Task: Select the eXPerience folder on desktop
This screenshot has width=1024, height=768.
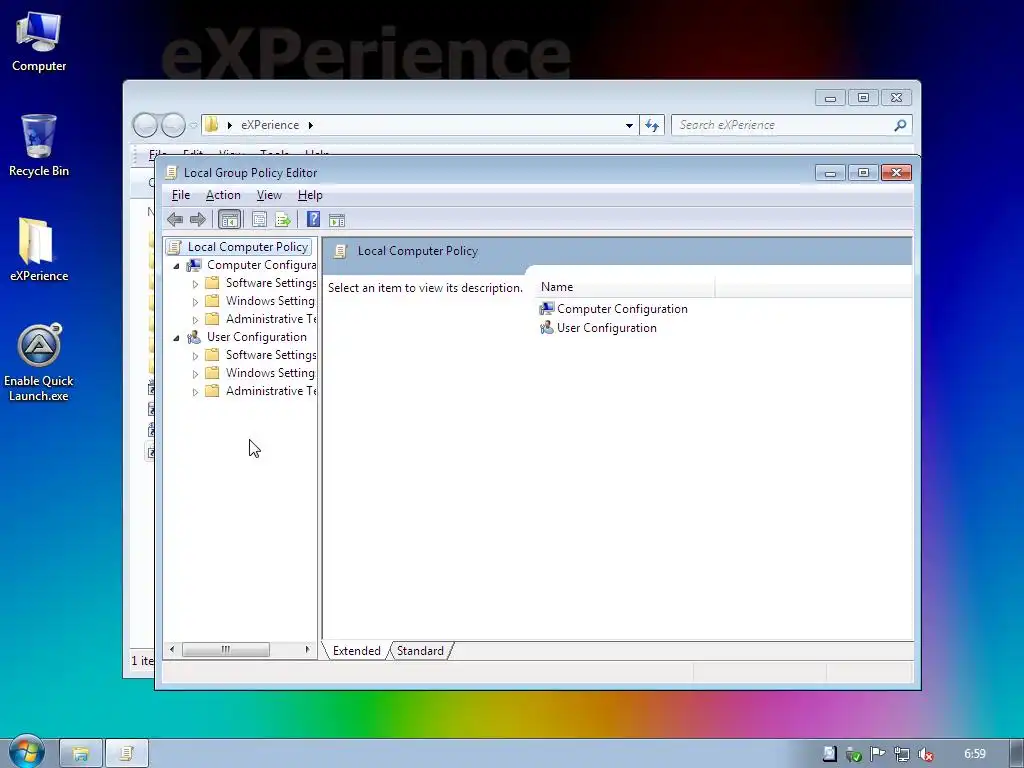Action: pyautogui.click(x=39, y=249)
